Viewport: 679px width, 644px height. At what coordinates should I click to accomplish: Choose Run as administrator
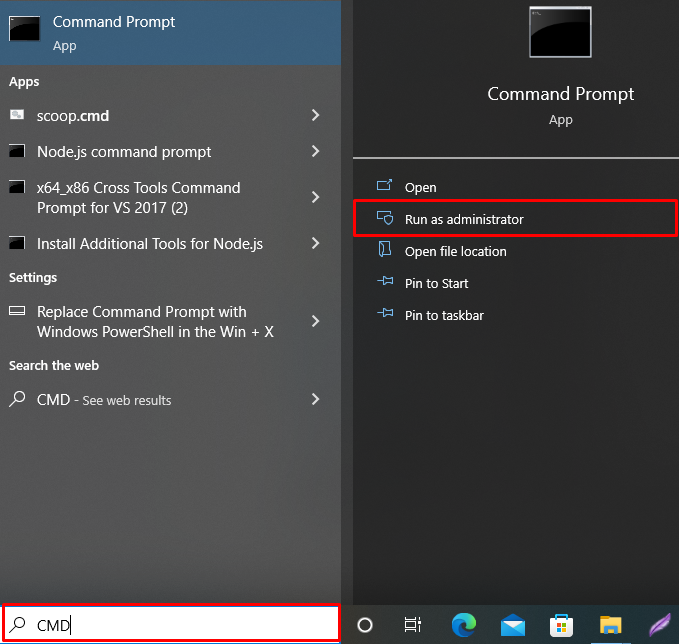515,219
